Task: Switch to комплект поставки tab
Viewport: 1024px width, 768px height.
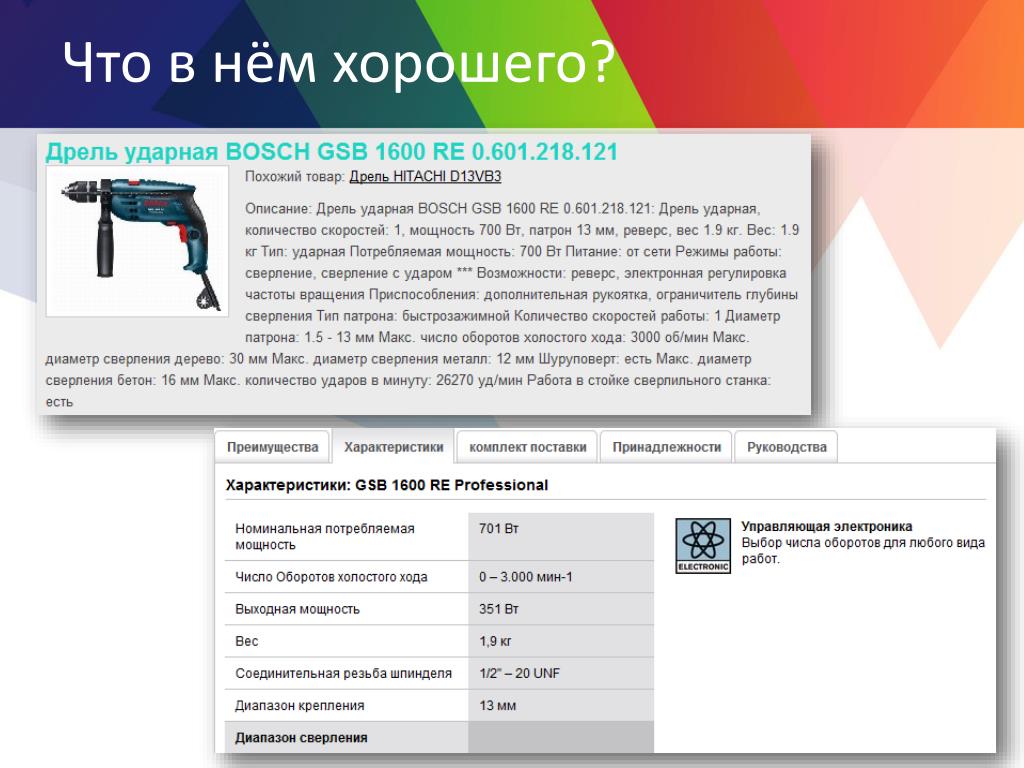Action: coord(527,447)
